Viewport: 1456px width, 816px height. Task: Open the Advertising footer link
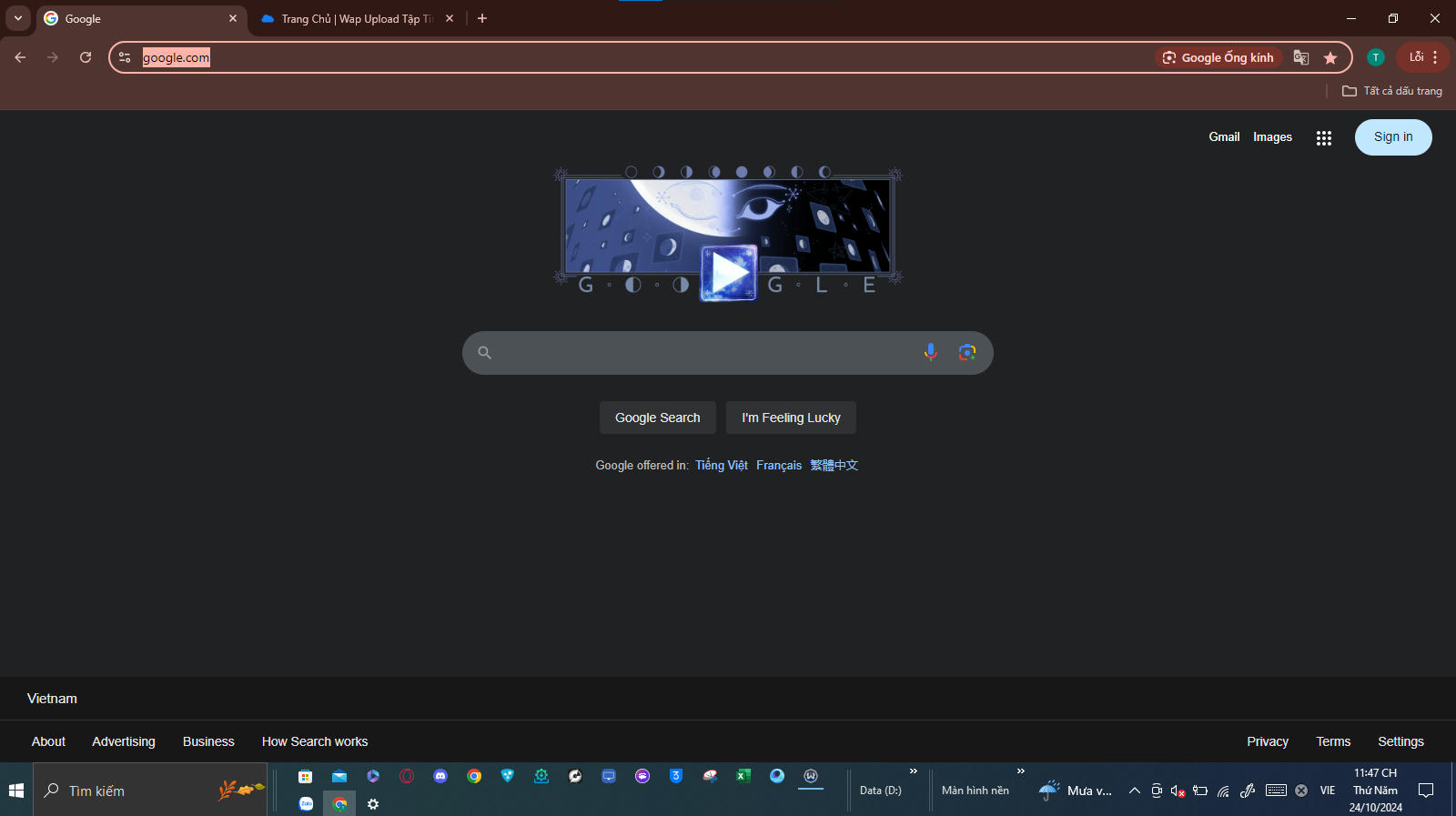click(x=124, y=741)
